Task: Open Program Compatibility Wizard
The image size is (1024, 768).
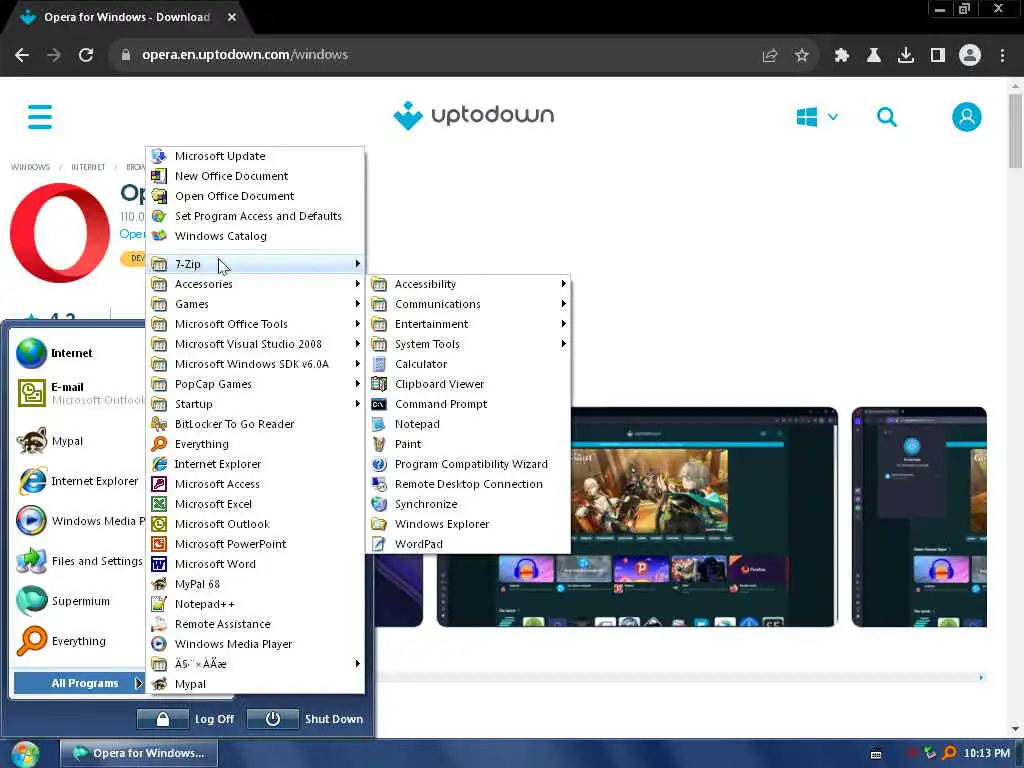Action: [x=469, y=464]
